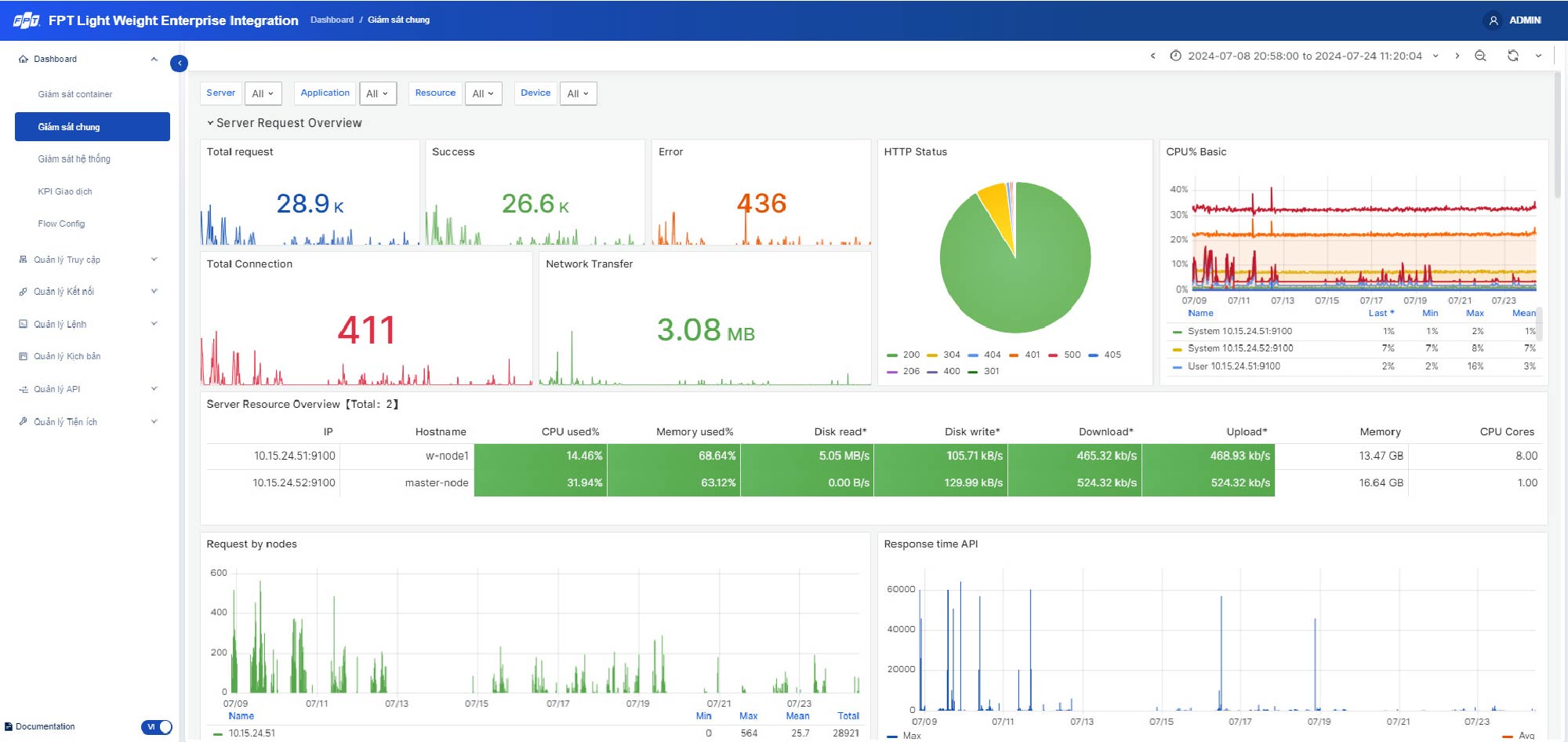The image size is (1568, 742).
Task: Select Giám sát chung menu item
Action: pos(93,126)
